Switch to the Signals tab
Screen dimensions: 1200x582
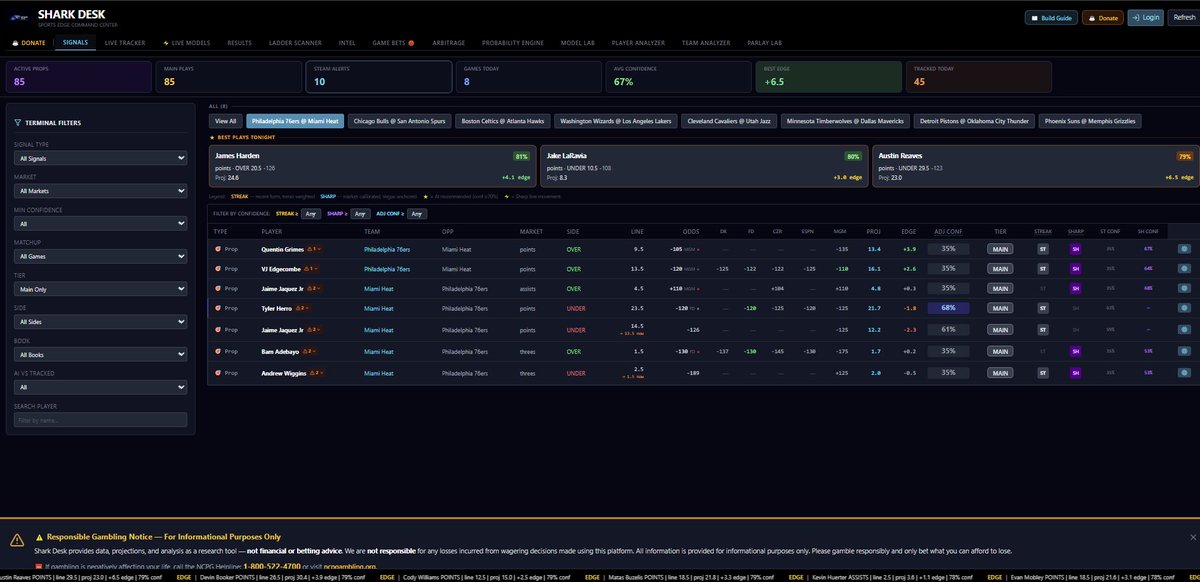[x=74, y=43]
